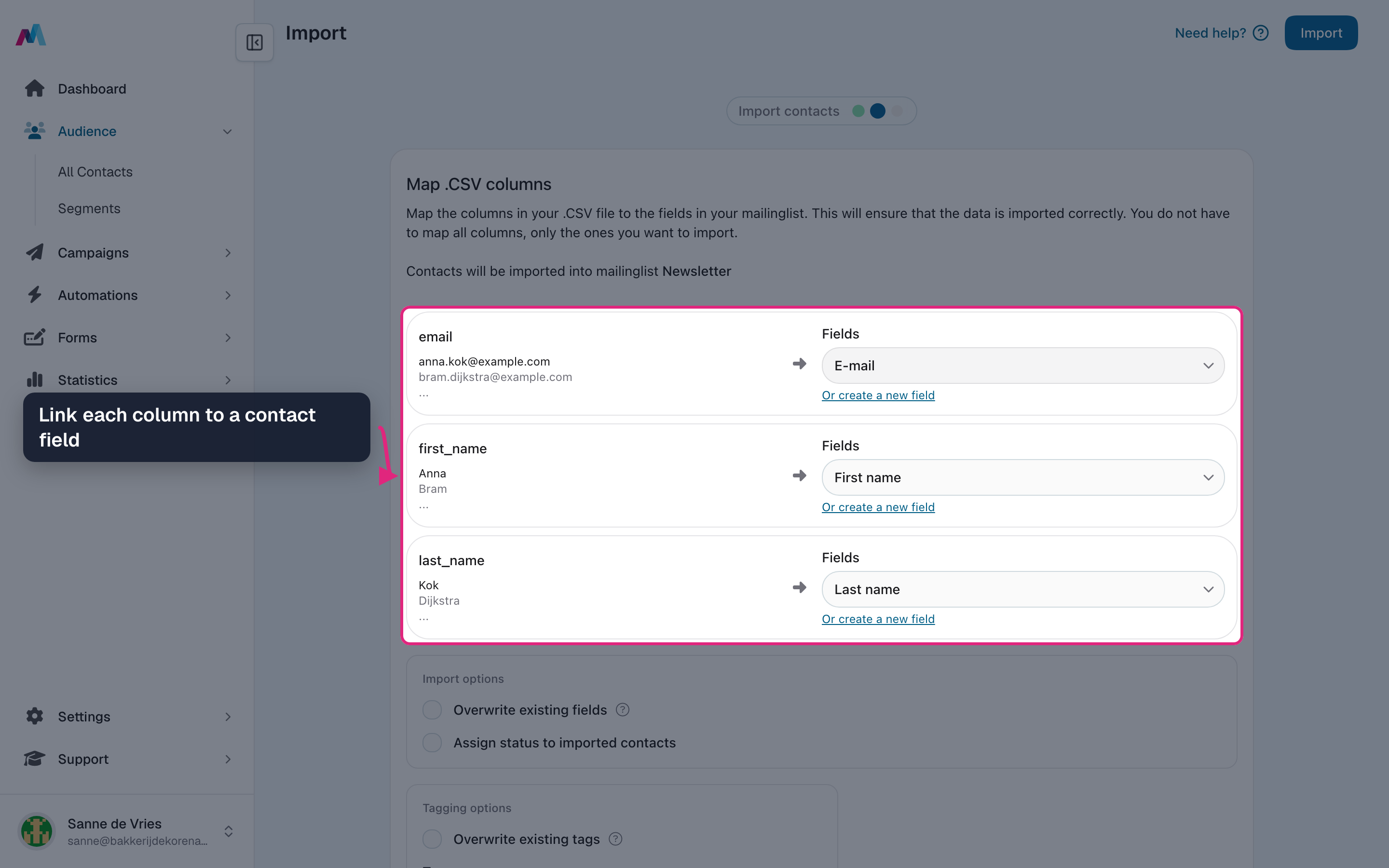This screenshot has height=868, width=1389.
Task: Enable Assign status to imported contacts
Action: (x=432, y=743)
